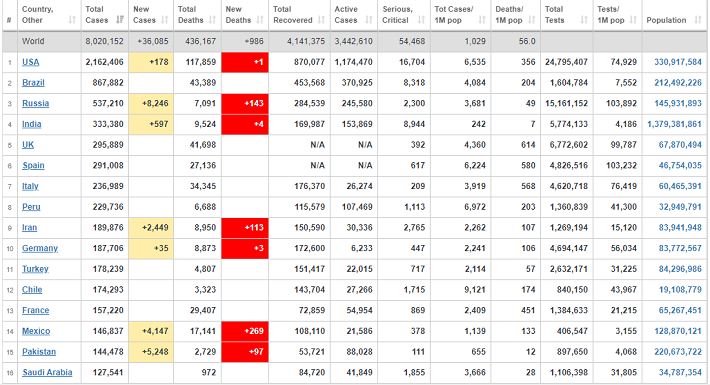The width and height of the screenshot is (710, 385).
Task: Open Brazil population link 212,492,226
Action: point(678,83)
